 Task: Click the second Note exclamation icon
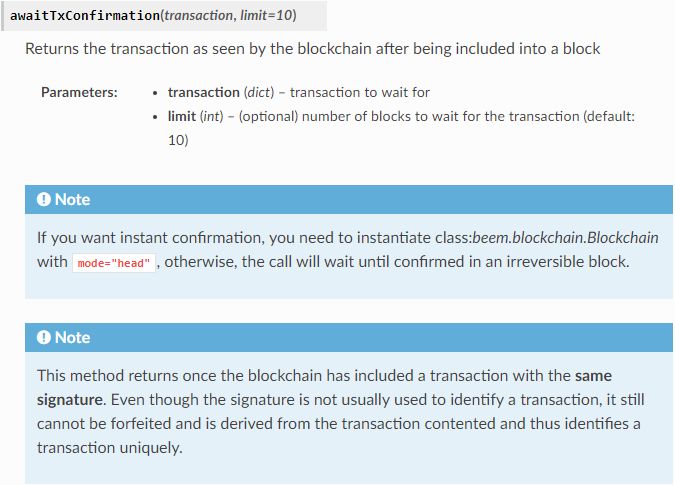[x=43, y=338]
